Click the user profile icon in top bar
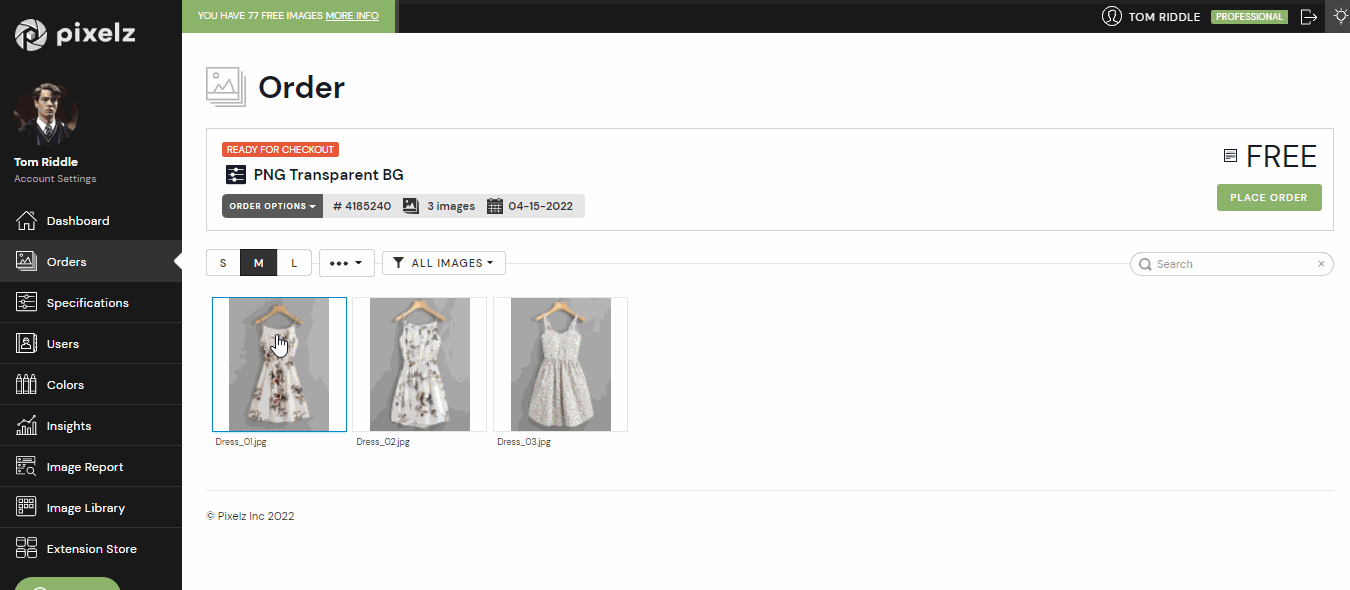This screenshot has width=1350, height=590. coord(1111,16)
